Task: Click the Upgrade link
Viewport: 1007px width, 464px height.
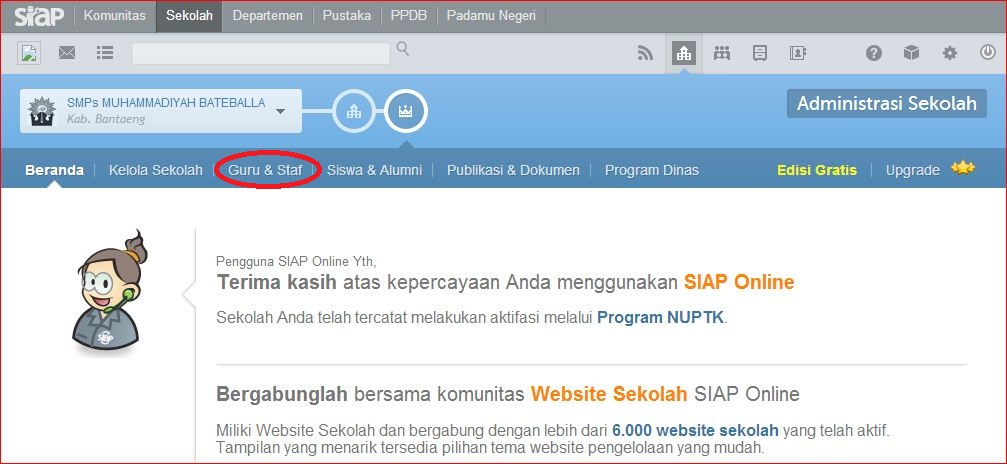Action: 913,170
